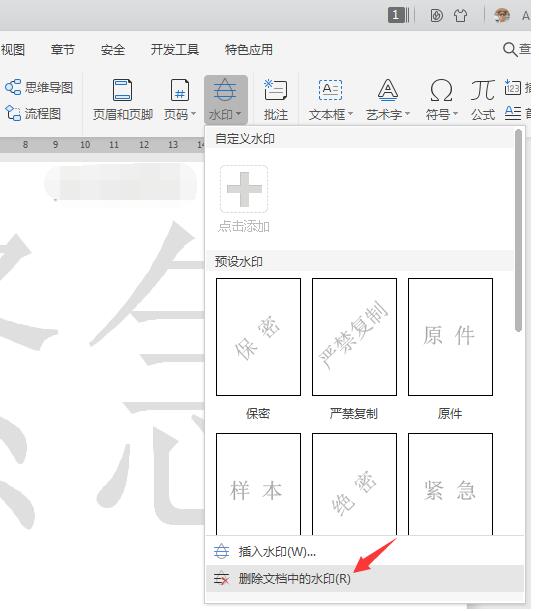
Task: Select the 样本 preset watermark thumbnail
Action: point(258,484)
